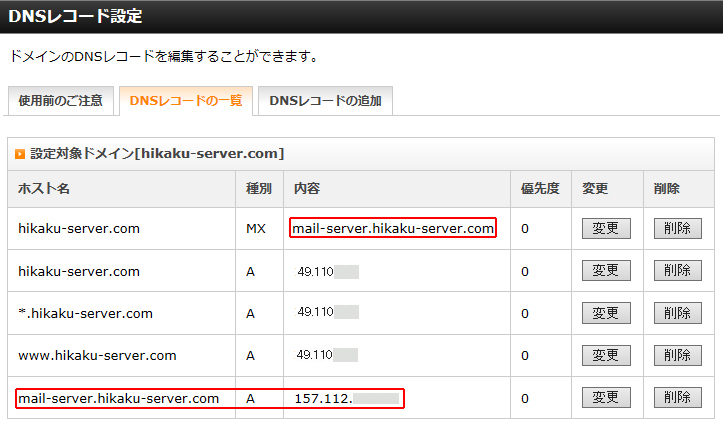723x423 pixels.
Task: Click 変更 for the MX record
Action: 606,228
